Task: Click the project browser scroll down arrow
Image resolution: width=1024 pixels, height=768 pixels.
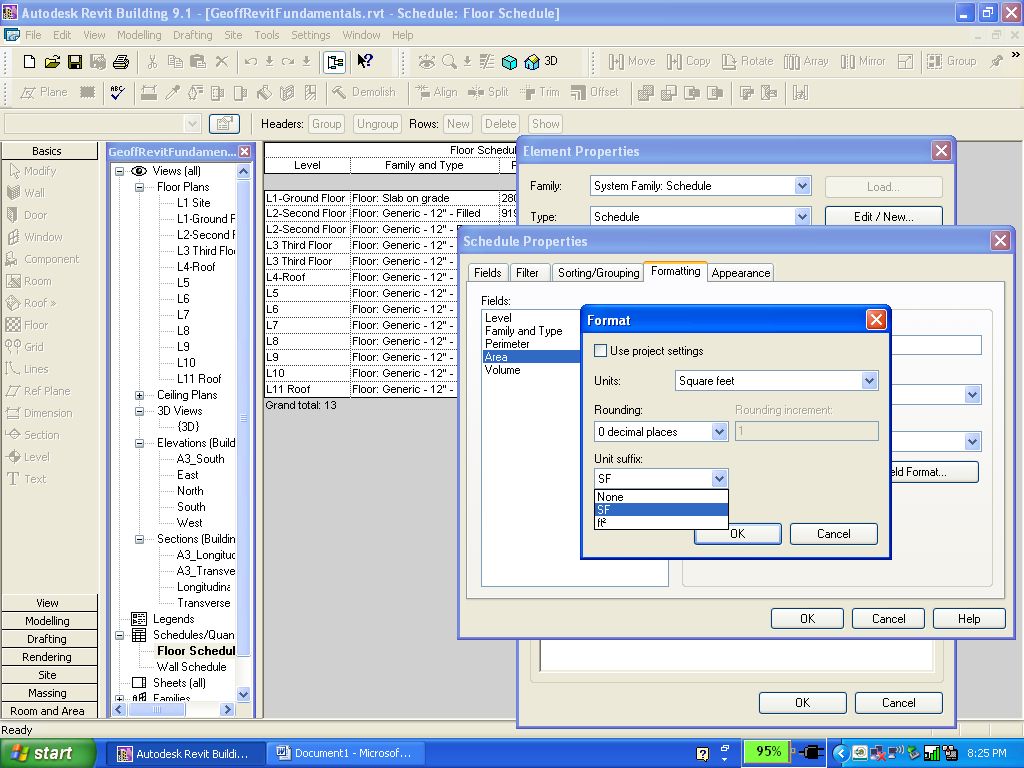Action: [x=244, y=695]
